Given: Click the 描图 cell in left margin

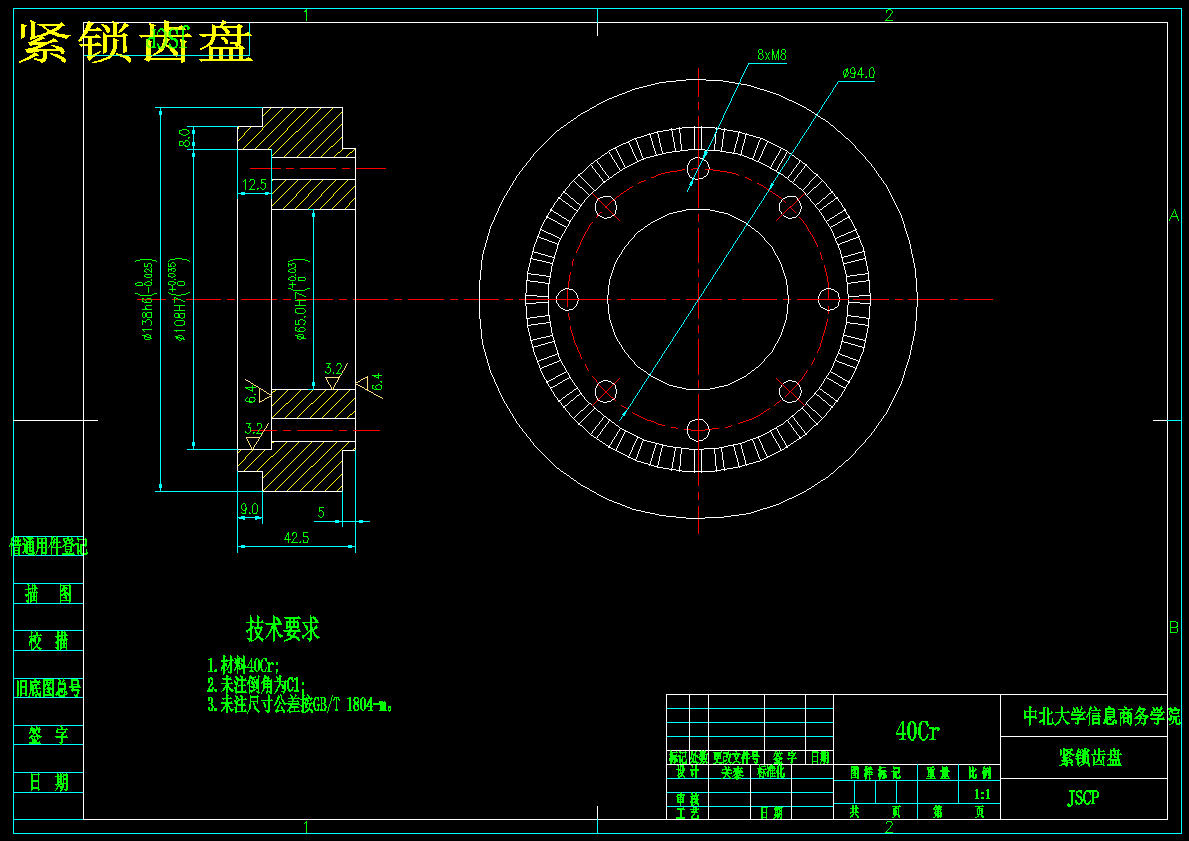Looking at the screenshot, I should point(49,593).
